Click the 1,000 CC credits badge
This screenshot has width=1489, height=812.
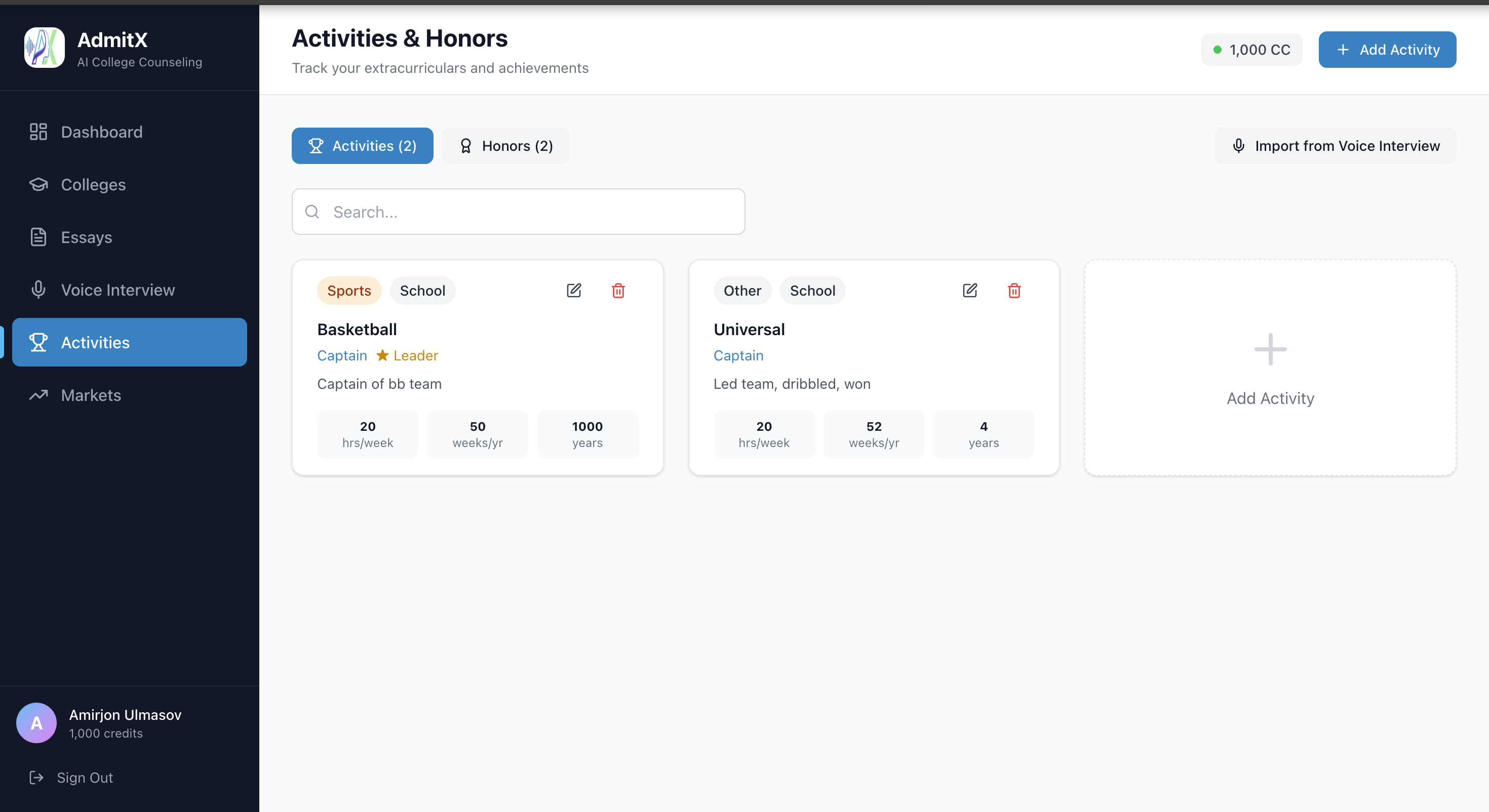(1251, 50)
